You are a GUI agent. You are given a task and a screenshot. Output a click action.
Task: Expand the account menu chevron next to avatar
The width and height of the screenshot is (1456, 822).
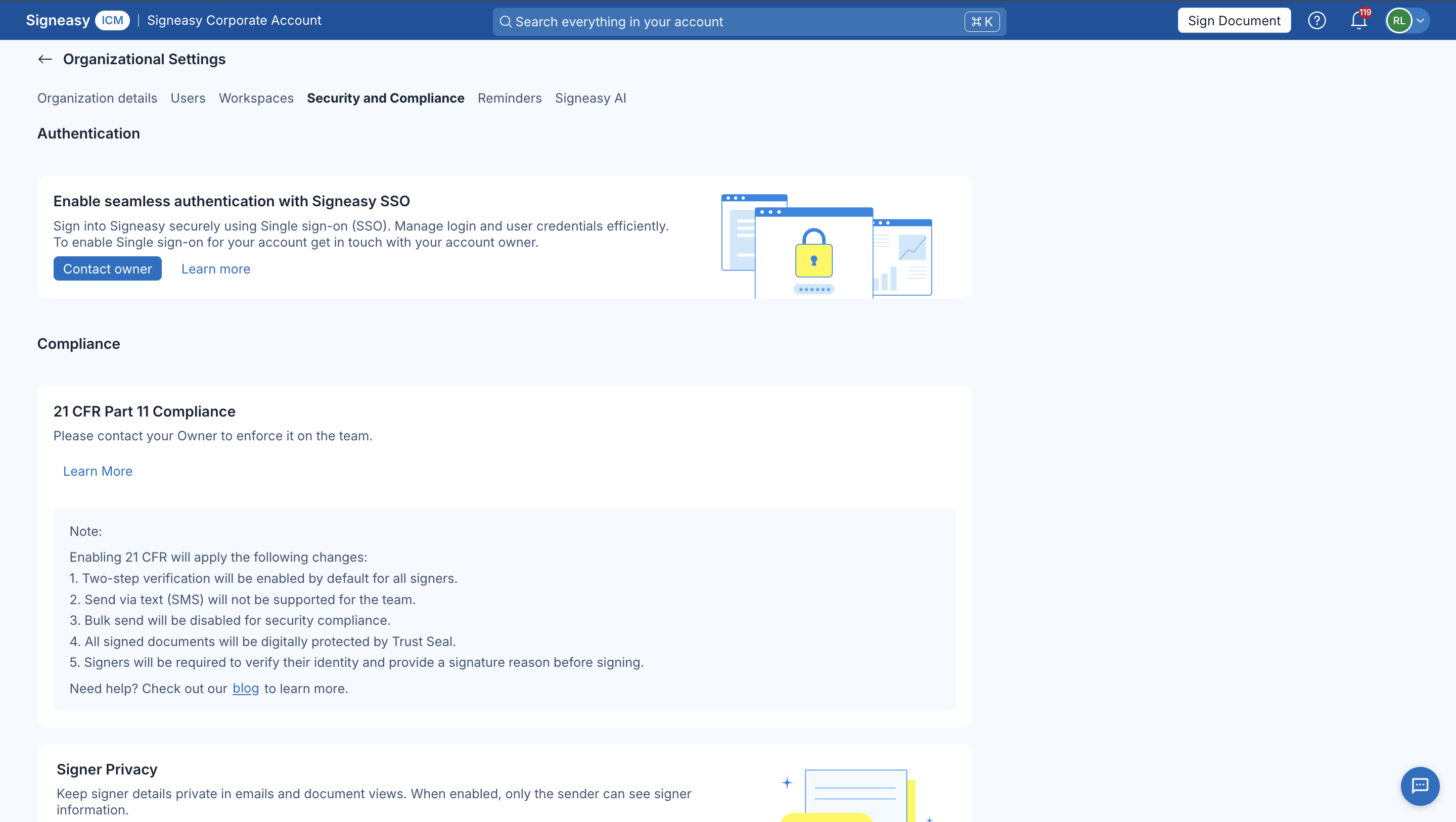tap(1421, 21)
